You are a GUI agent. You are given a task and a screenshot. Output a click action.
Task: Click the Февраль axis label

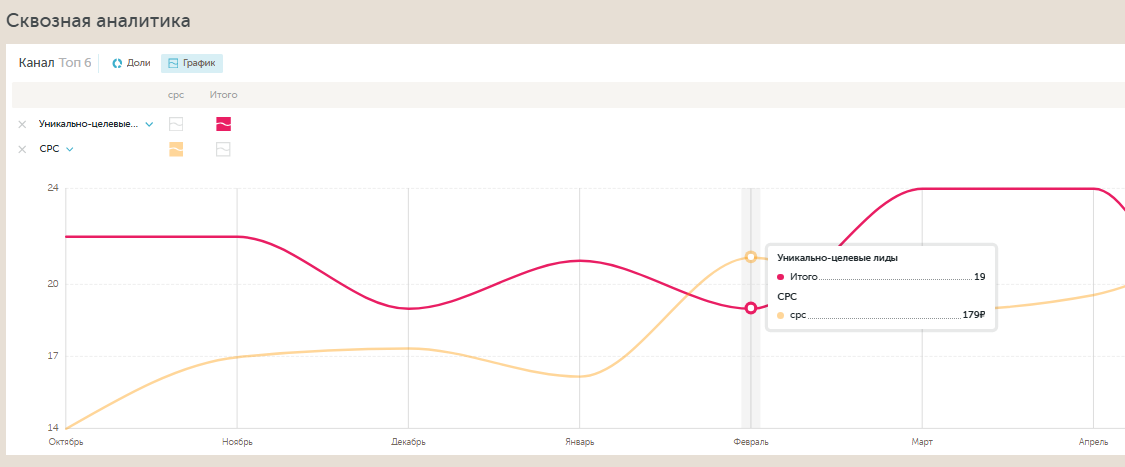tap(751, 442)
